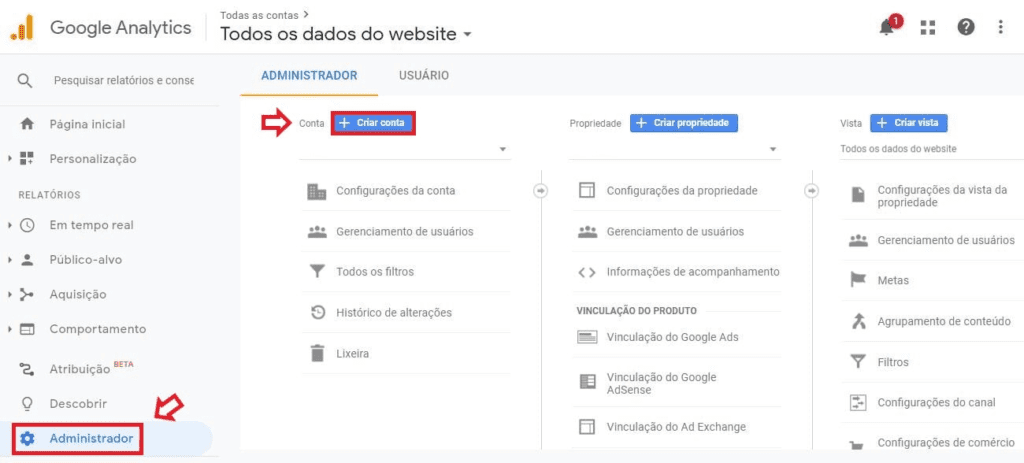The width and height of the screenshot is (1024, 463).
Task: Open the Todas as contas breadcrumb
Action: (264, 14)
